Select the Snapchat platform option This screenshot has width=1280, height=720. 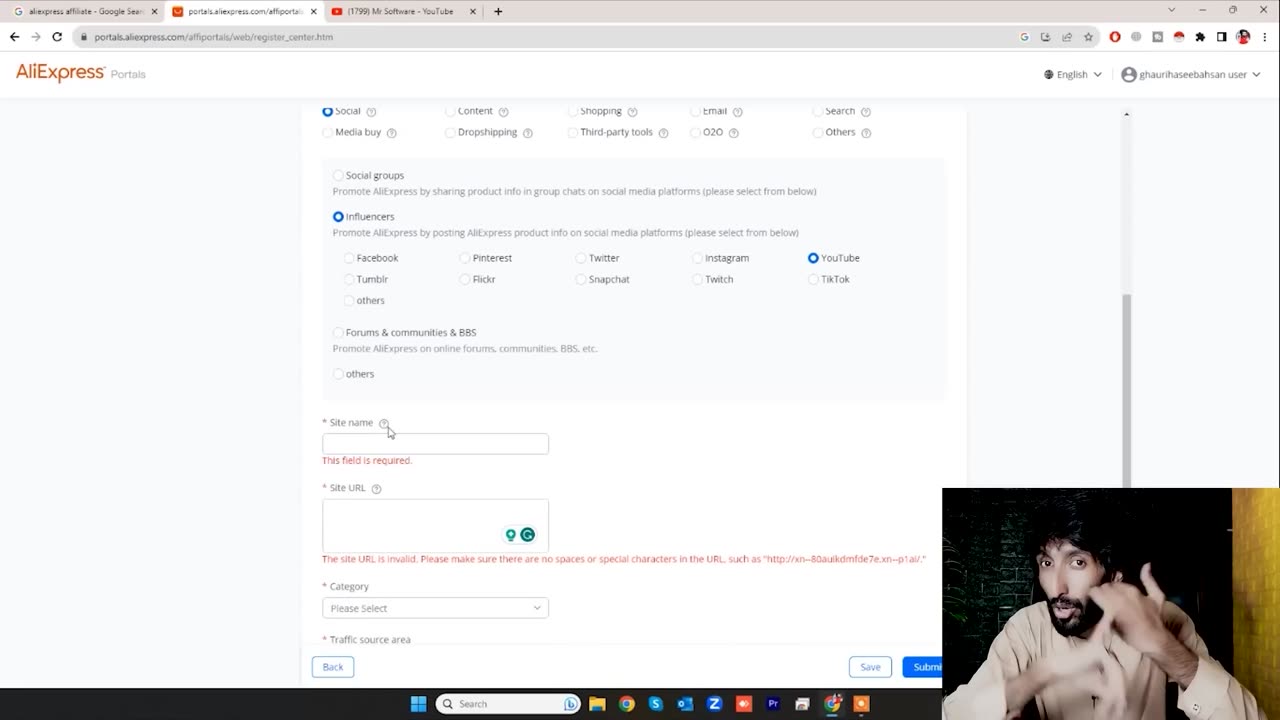581,279
